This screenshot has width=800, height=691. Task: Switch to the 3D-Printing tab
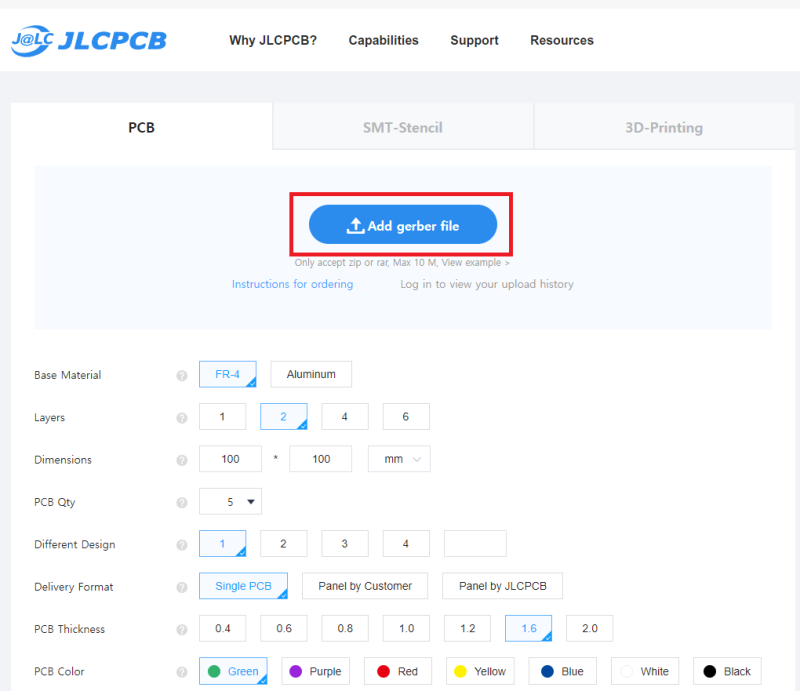pyautogui.click(x=664, y=127)
